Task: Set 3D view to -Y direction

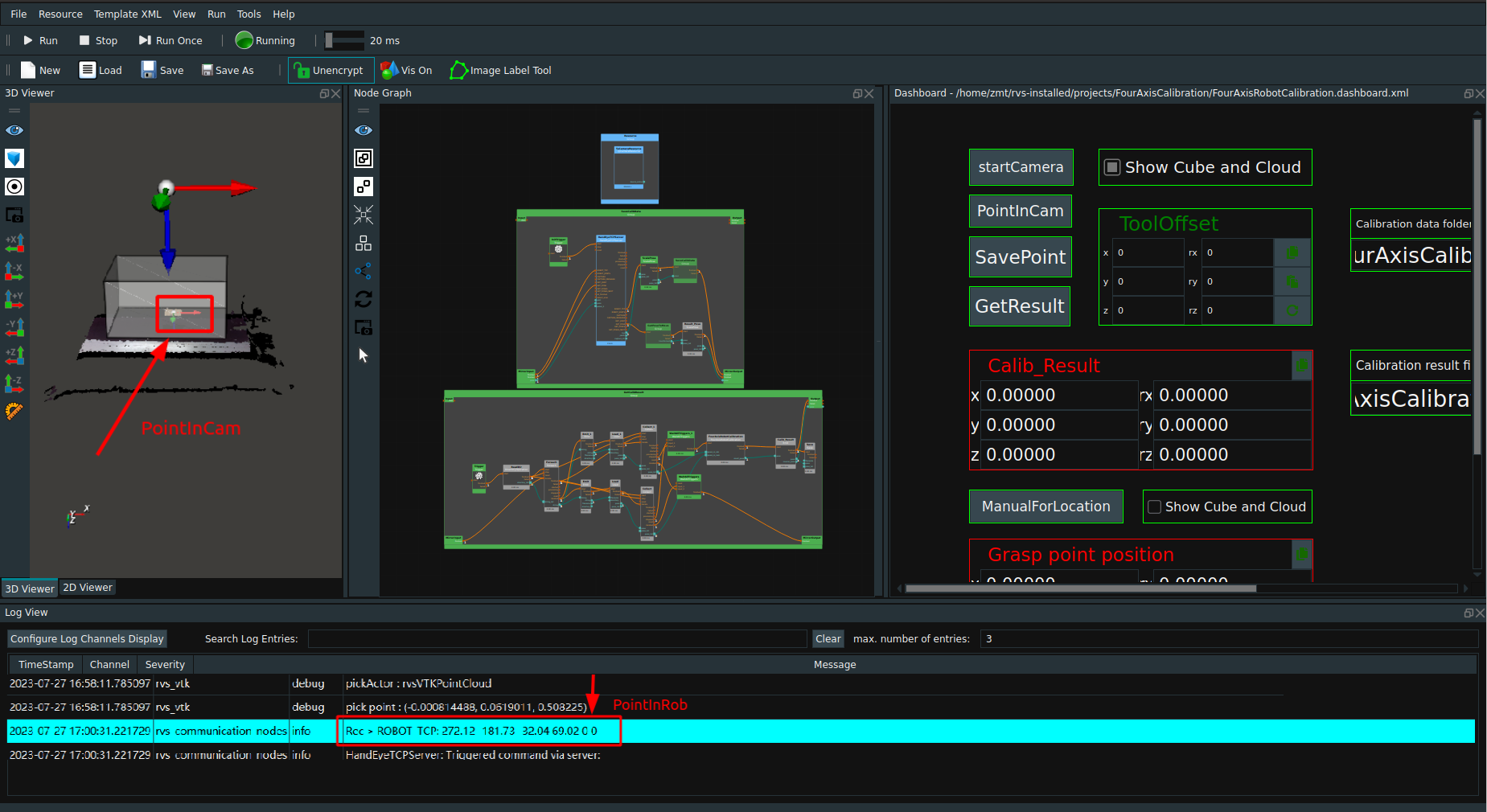Action: point(14,327)
